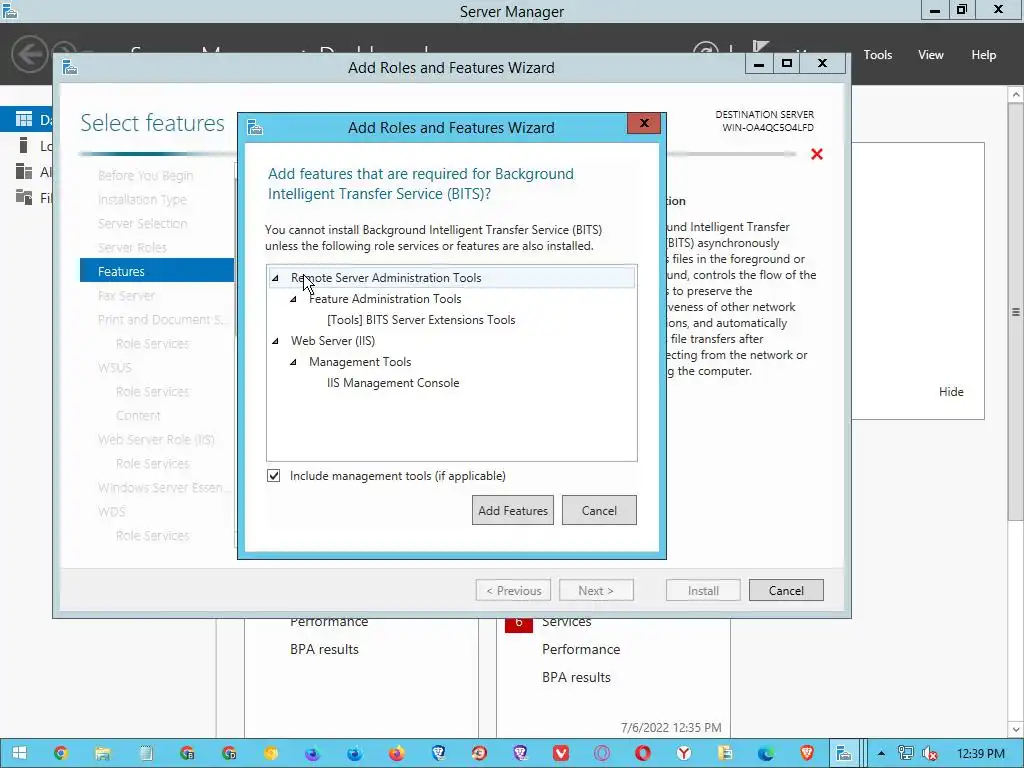The height and width of the screenshot is (768, 1024).
Task: Open muted volume tray icon
Action: pyautogui.click(x=930, y=753)
